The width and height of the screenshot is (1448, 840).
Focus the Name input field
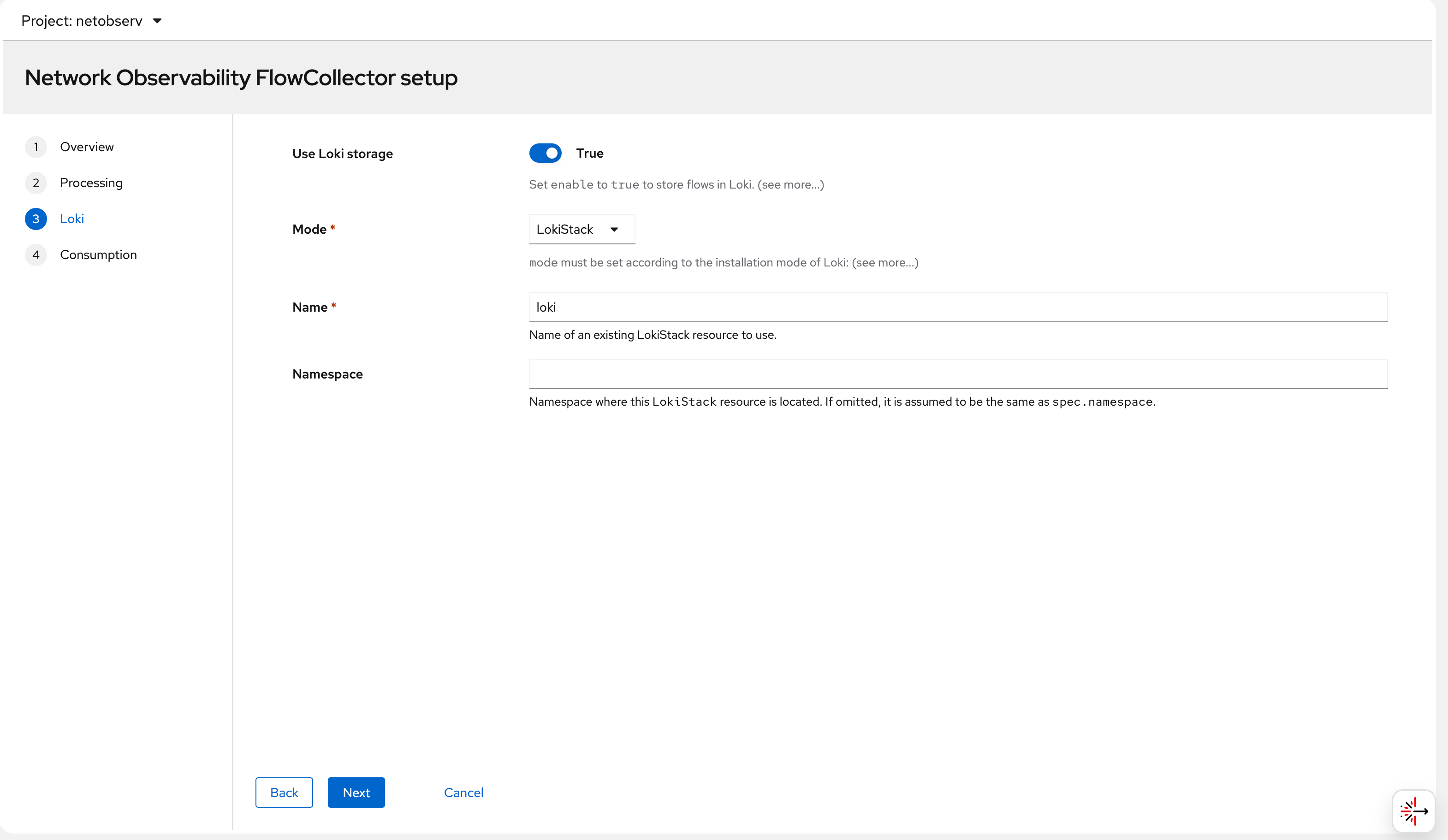pyautogui.click(x=957, y=308)
